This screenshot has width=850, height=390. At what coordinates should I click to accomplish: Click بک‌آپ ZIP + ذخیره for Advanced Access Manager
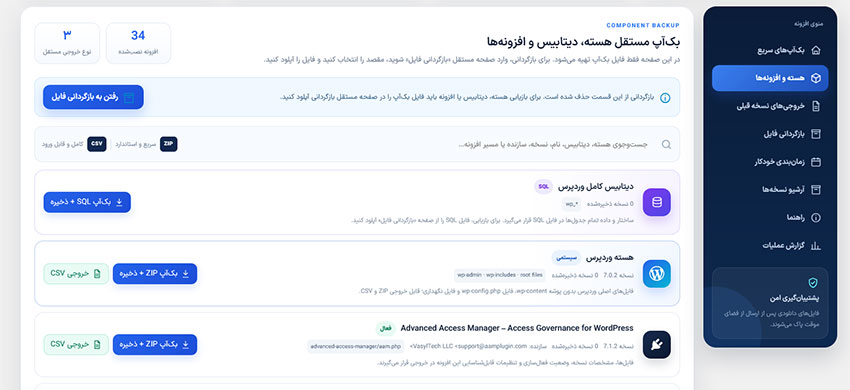pyautogui.click(x=155, y=344)
